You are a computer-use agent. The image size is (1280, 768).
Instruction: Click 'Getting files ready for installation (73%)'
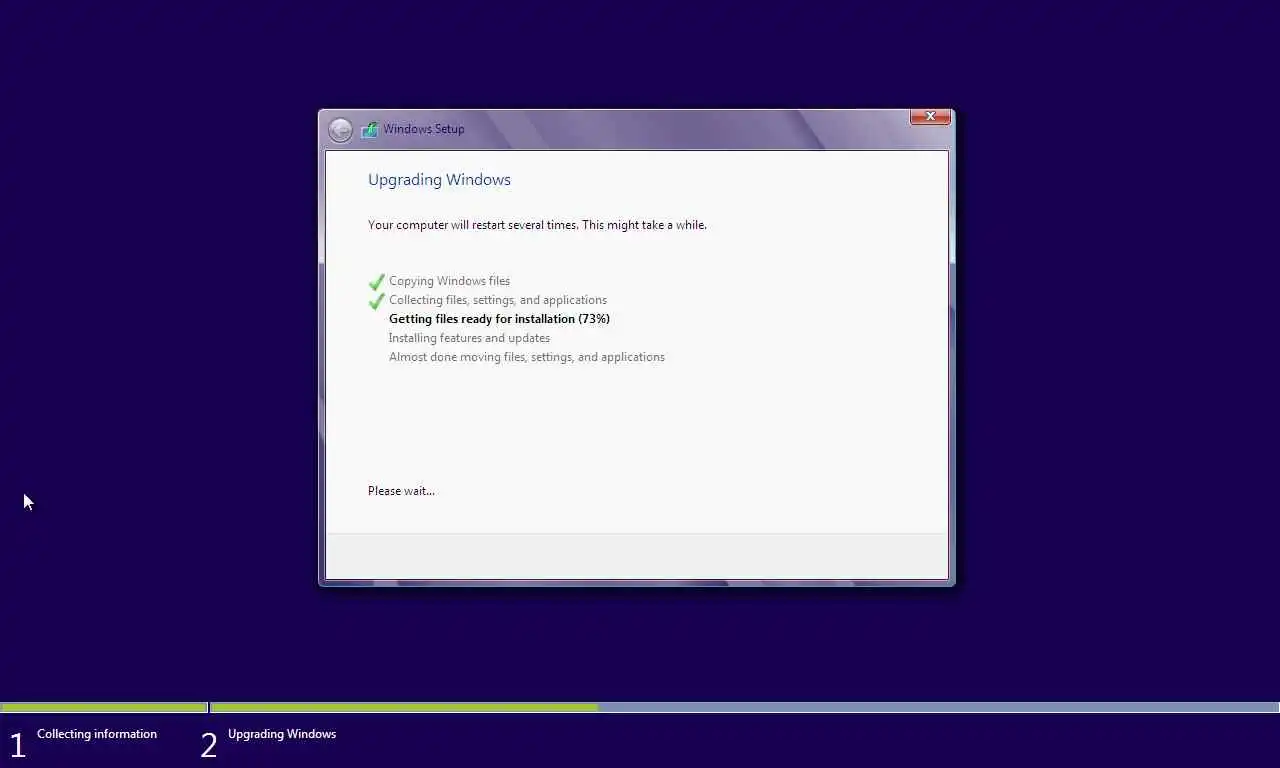(499, 319)
